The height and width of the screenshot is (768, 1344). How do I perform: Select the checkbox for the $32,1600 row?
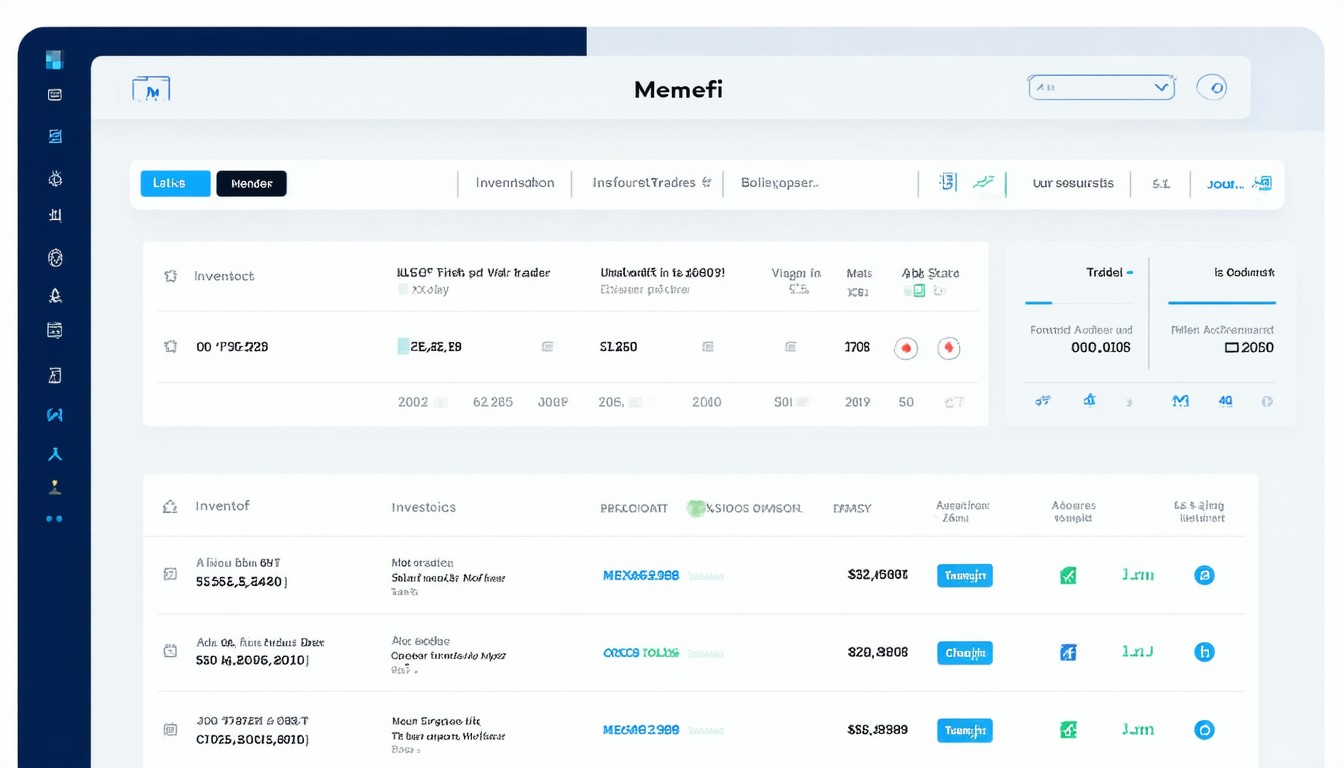tap(170, 574)
